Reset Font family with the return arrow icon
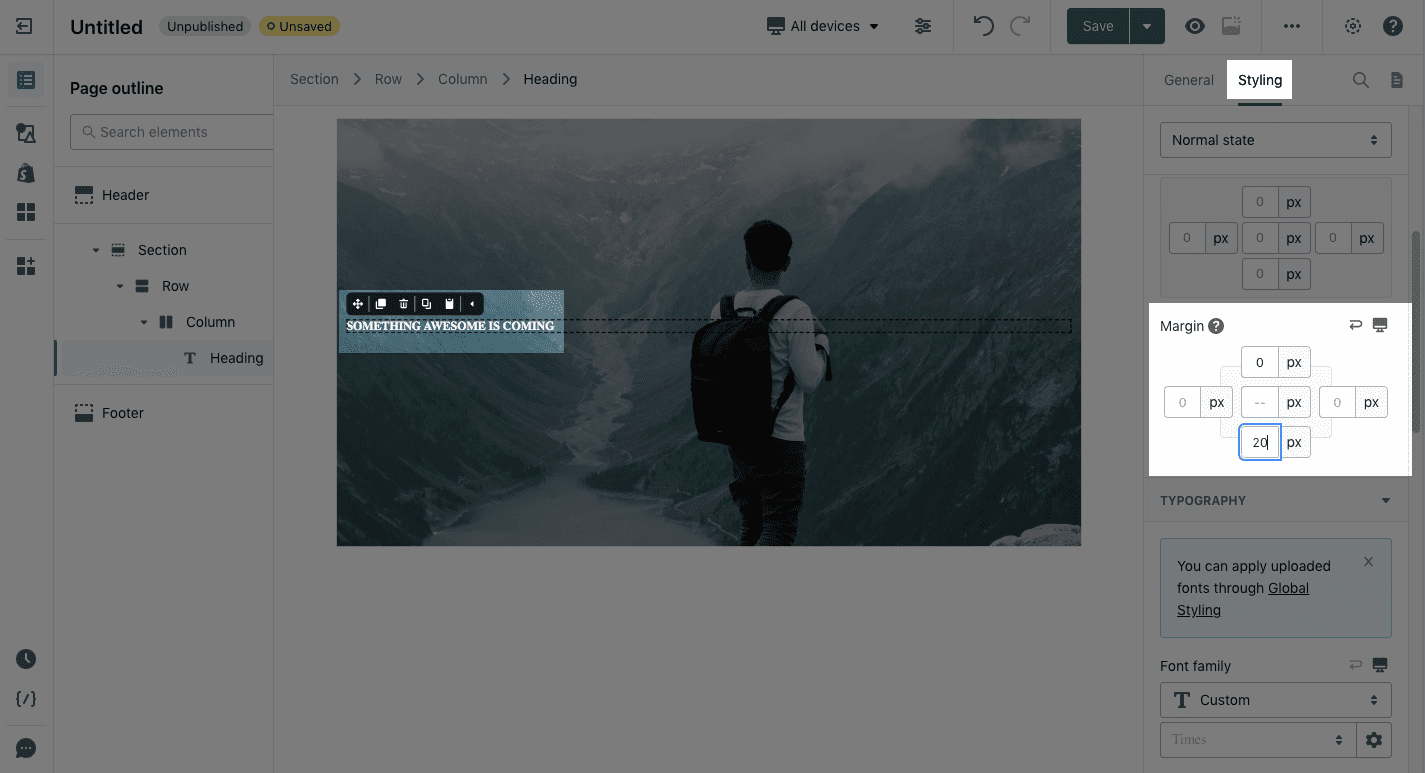The width and height of the screenshot is (1425, 773). pyautogui.click(x=1356, y=665)
